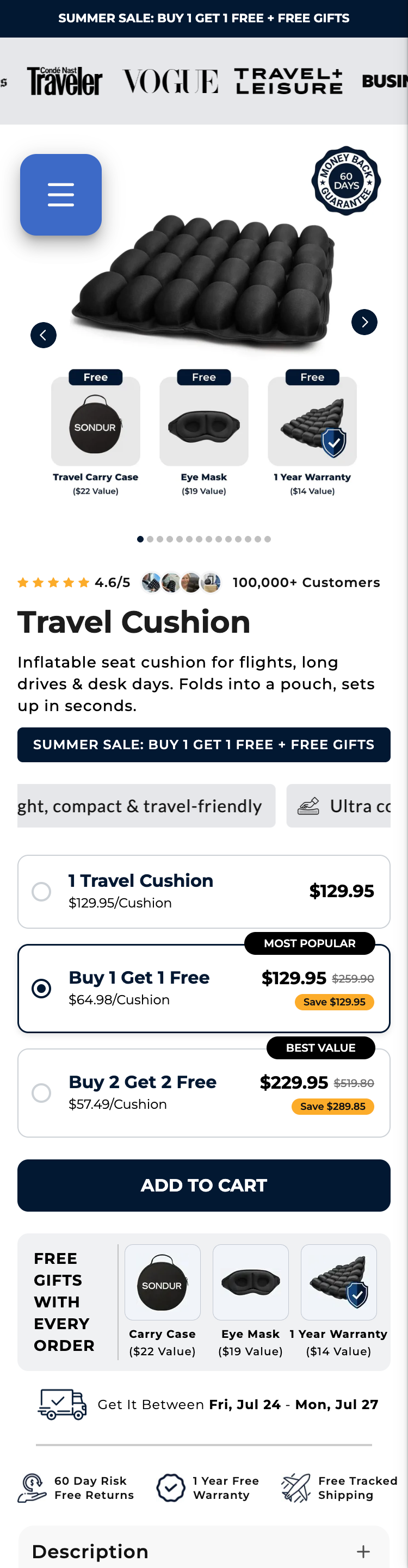Click the Free Tracked Shipping airplane icon
The height and width of the screenshot is (1568, 408).
pyautogui.click(x=296, y=1487)
